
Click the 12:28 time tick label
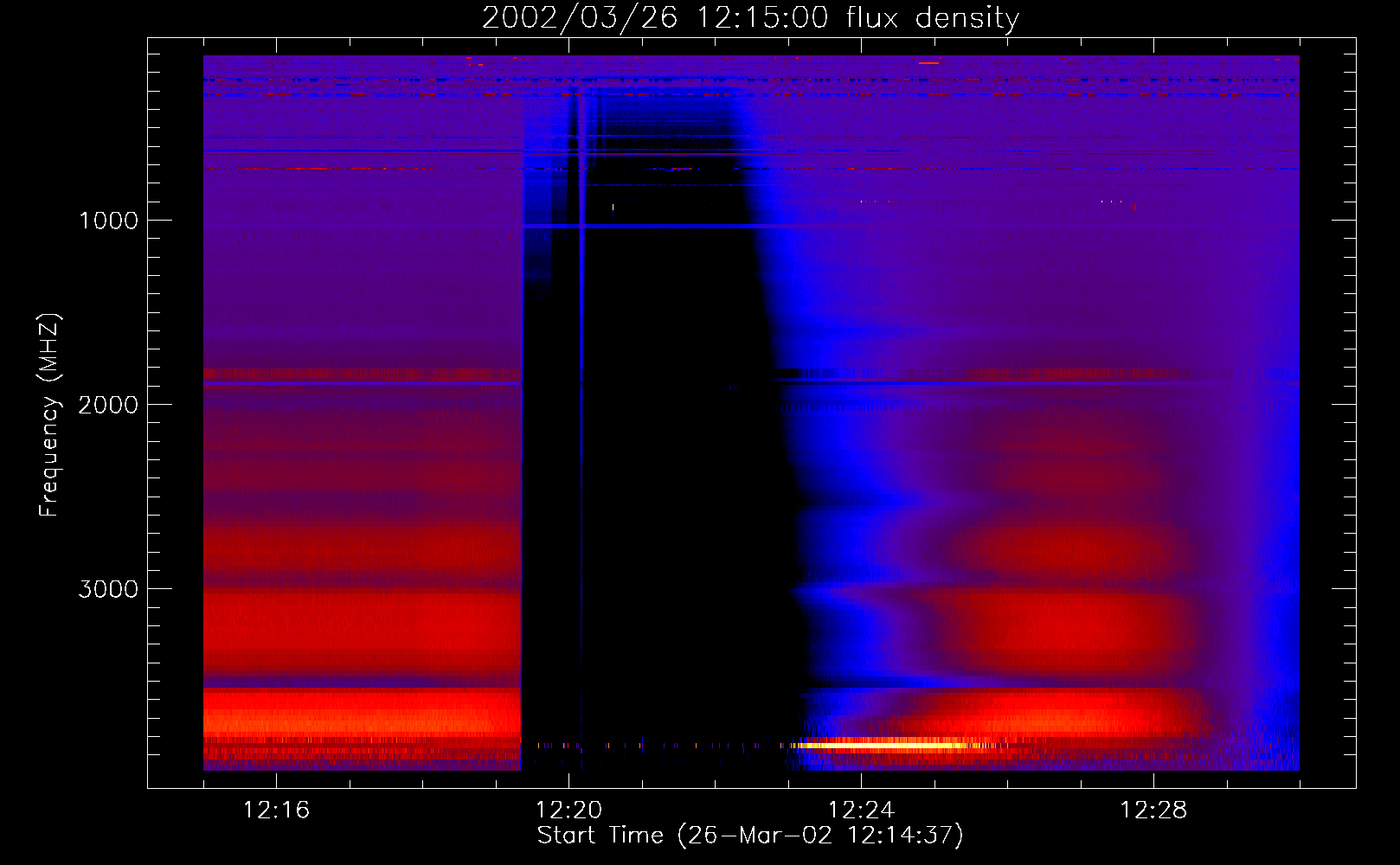point(1153,811)
